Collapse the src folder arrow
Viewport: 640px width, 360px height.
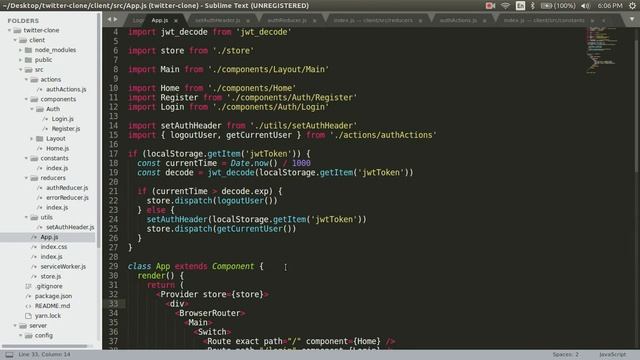tap(21, 69)
